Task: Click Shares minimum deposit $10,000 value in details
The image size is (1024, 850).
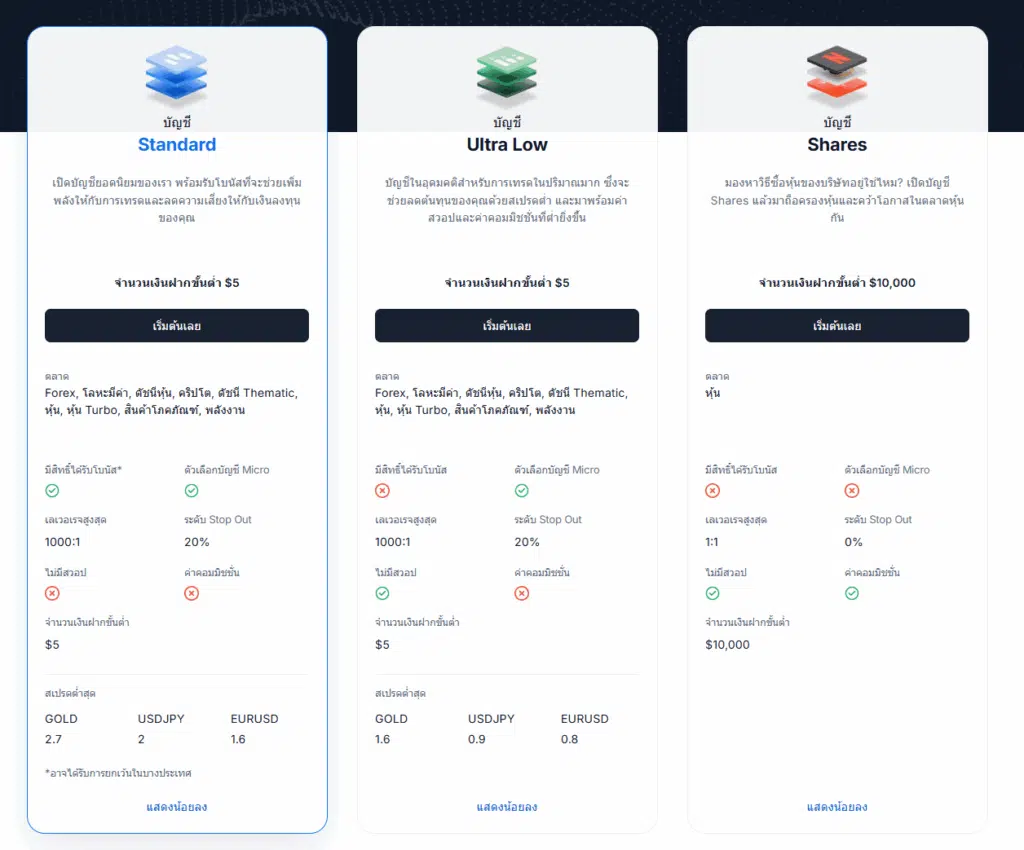Action: (728, 644)
